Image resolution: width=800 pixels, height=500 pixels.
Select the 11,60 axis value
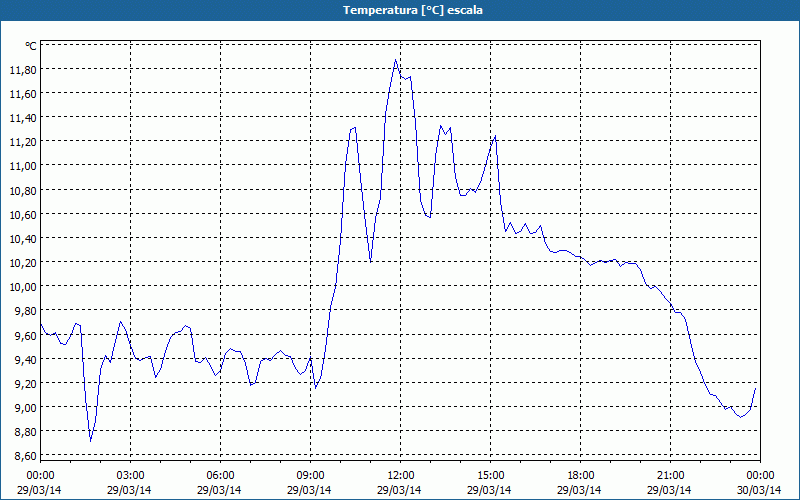coord(23,93)
